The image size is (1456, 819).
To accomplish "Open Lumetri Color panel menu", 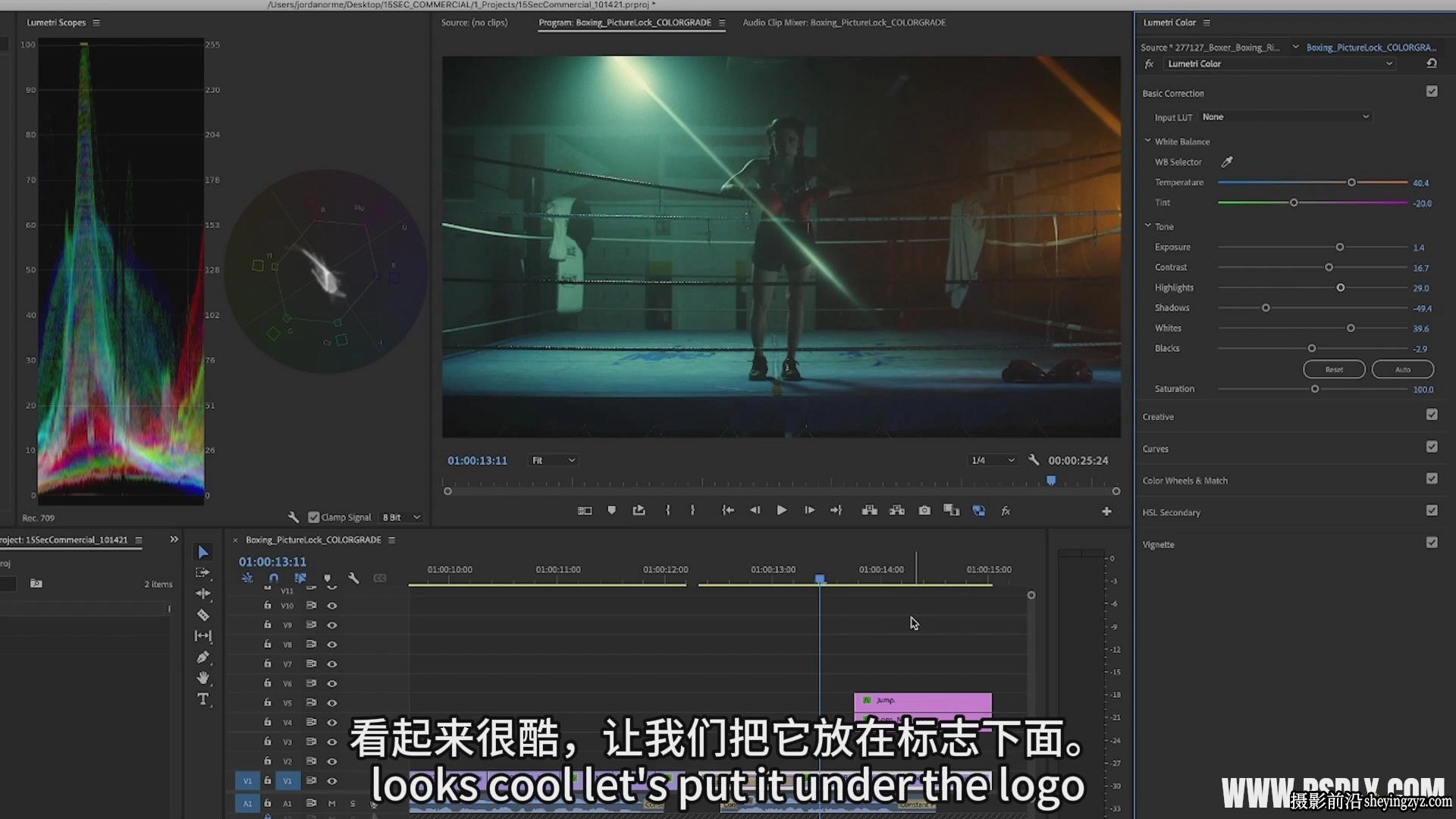I will coord(1207,23).
